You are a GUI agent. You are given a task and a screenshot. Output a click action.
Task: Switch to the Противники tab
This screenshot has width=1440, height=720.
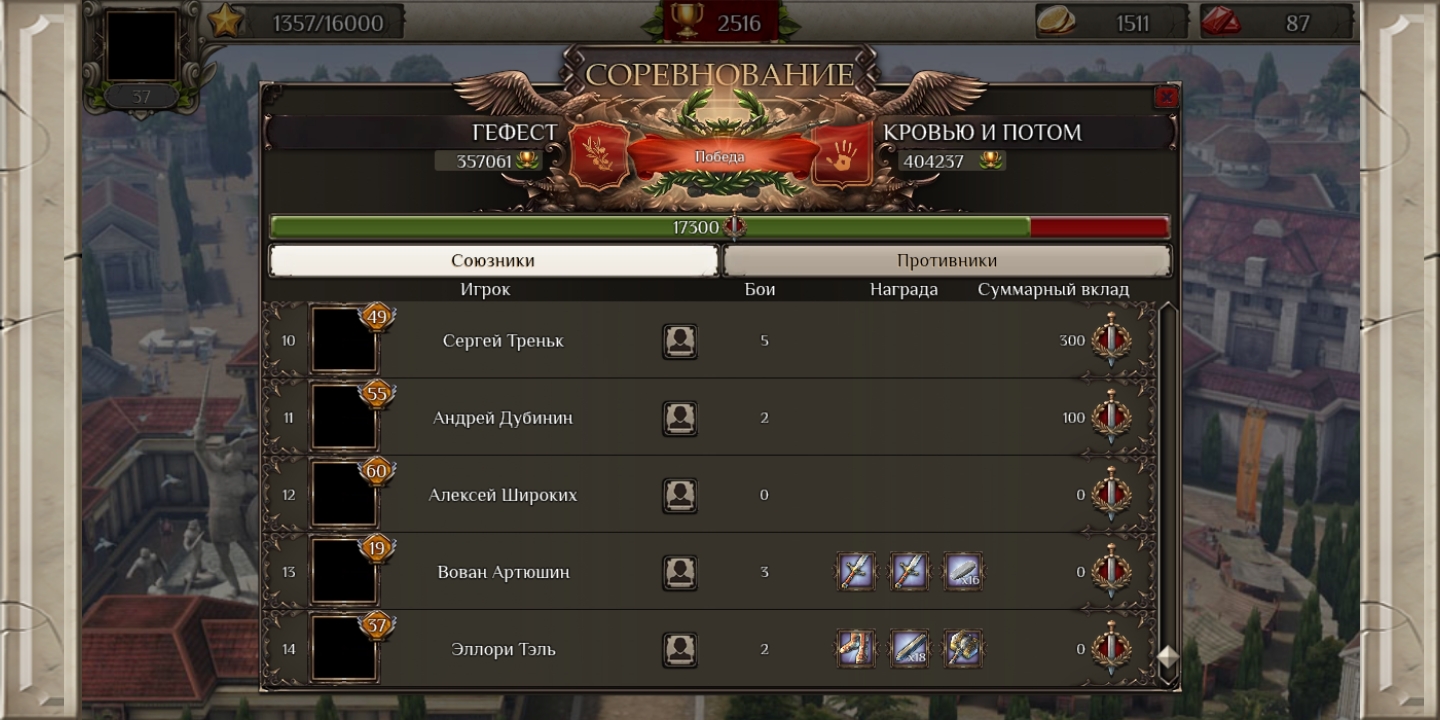pos(947,261)
